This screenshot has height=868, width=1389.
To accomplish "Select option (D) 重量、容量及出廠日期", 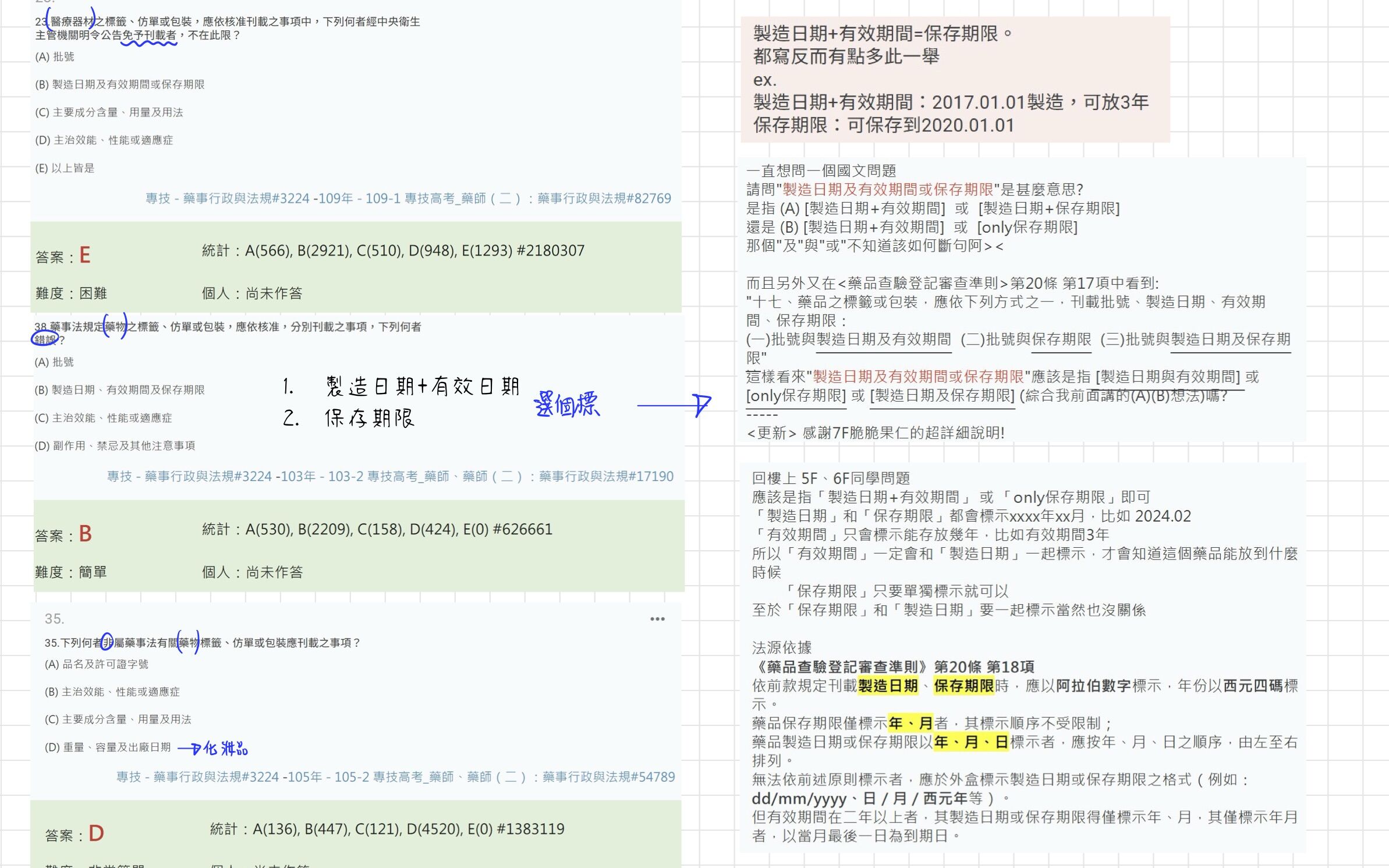I will tap(108, 747).
